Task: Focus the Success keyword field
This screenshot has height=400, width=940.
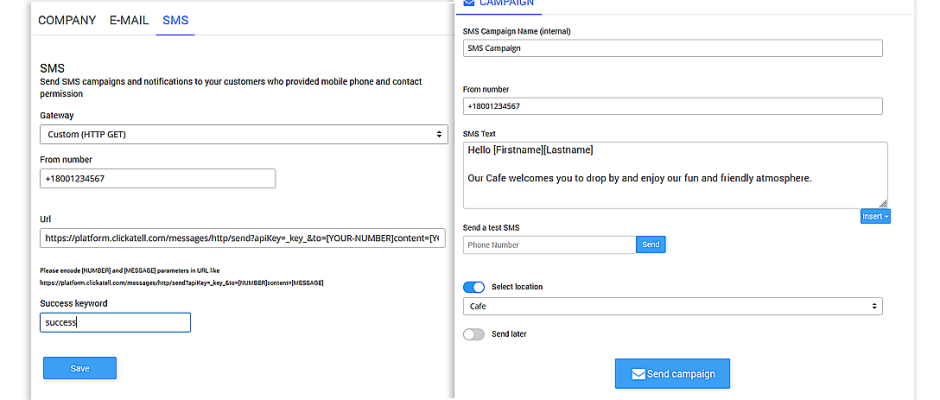Action: (x=115, y=323)
